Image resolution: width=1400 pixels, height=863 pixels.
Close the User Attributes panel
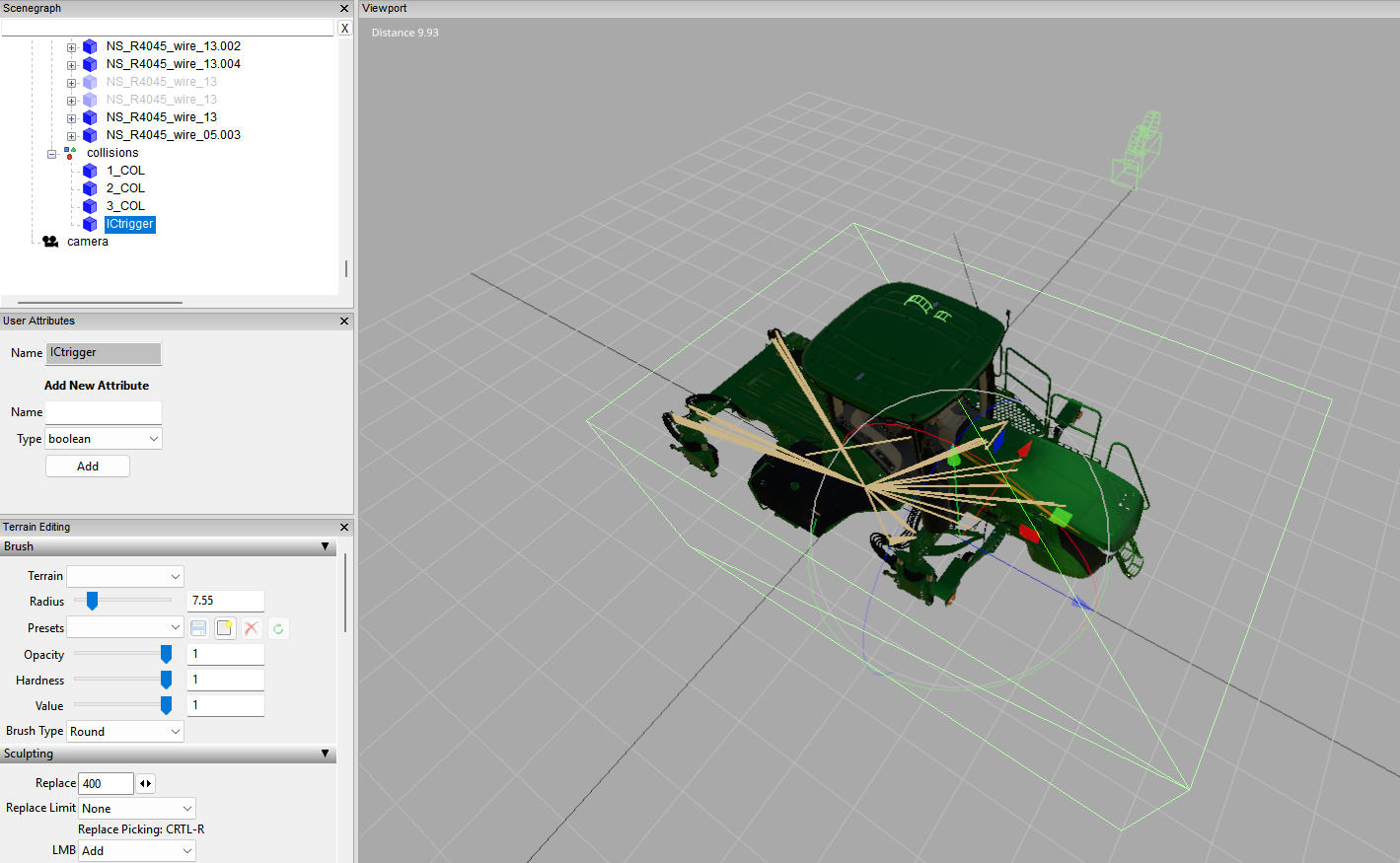(x=344, y=321)
